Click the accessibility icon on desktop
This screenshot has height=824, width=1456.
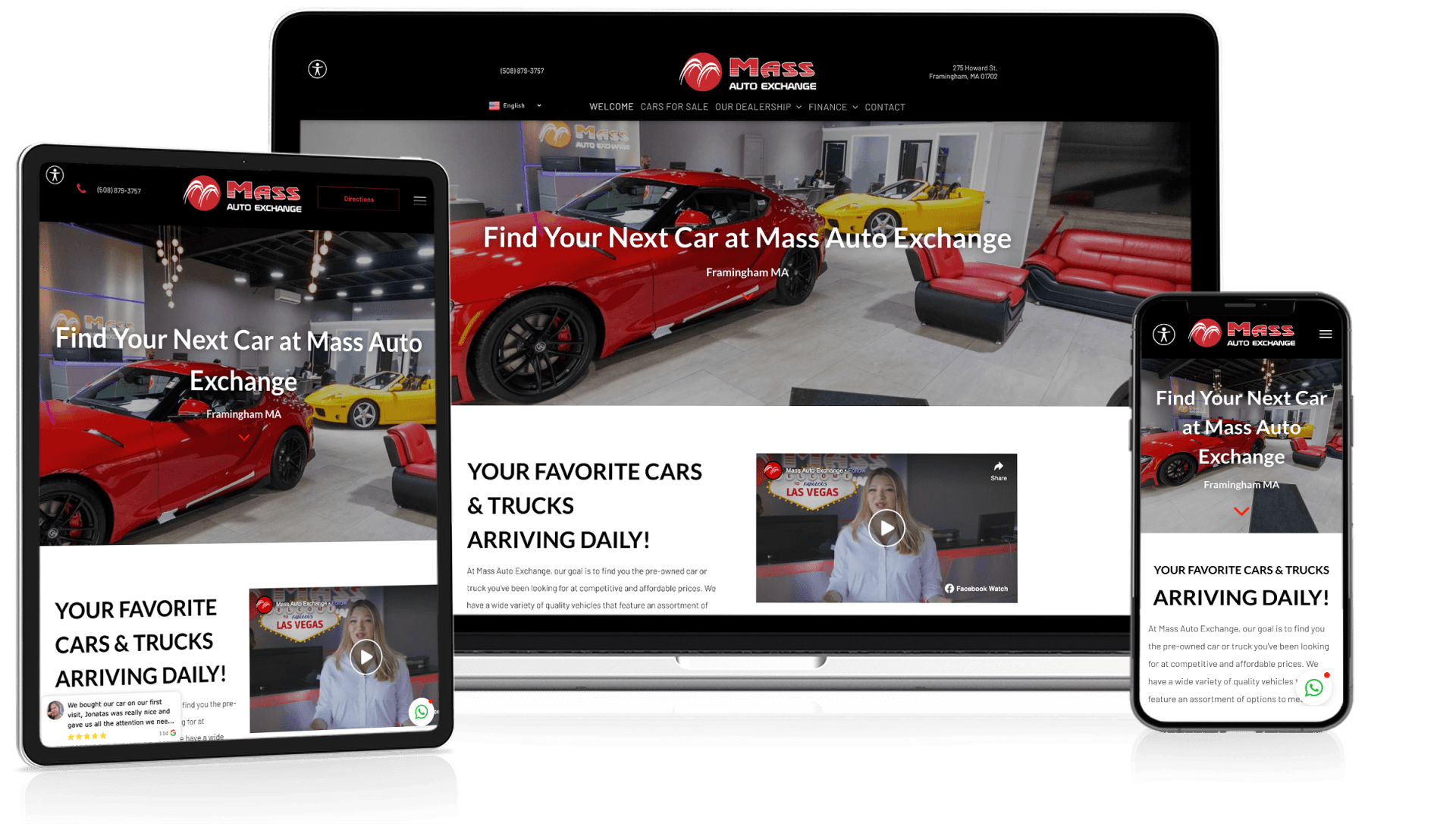(x=318, y=70)
